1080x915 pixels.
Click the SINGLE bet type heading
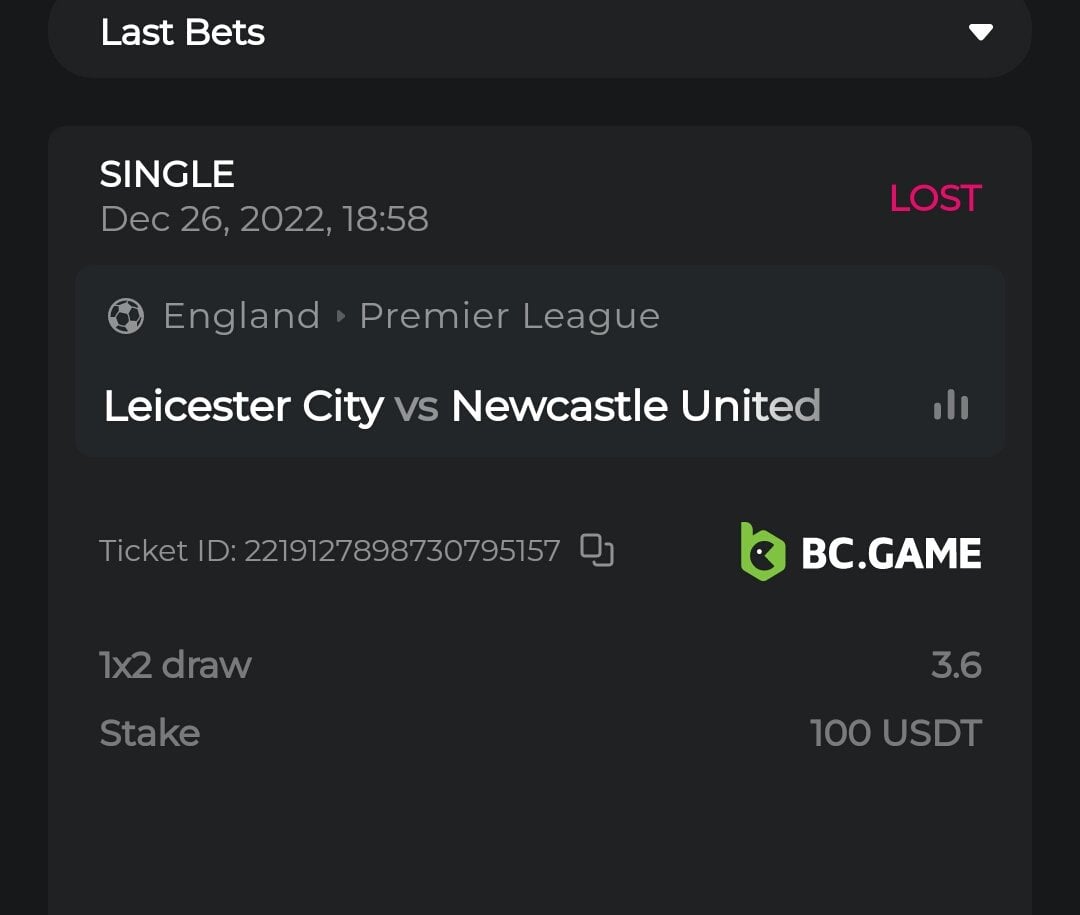[x=167, y=174]
